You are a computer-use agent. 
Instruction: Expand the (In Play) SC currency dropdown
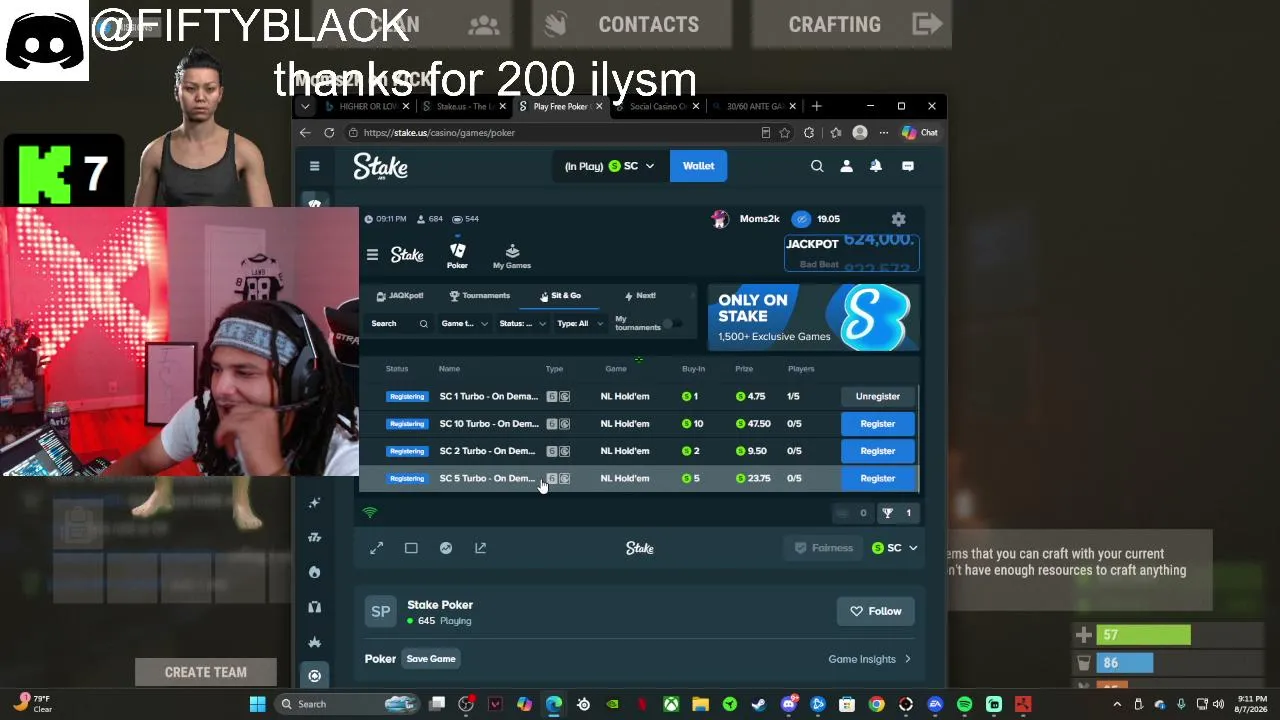[609, 166]
